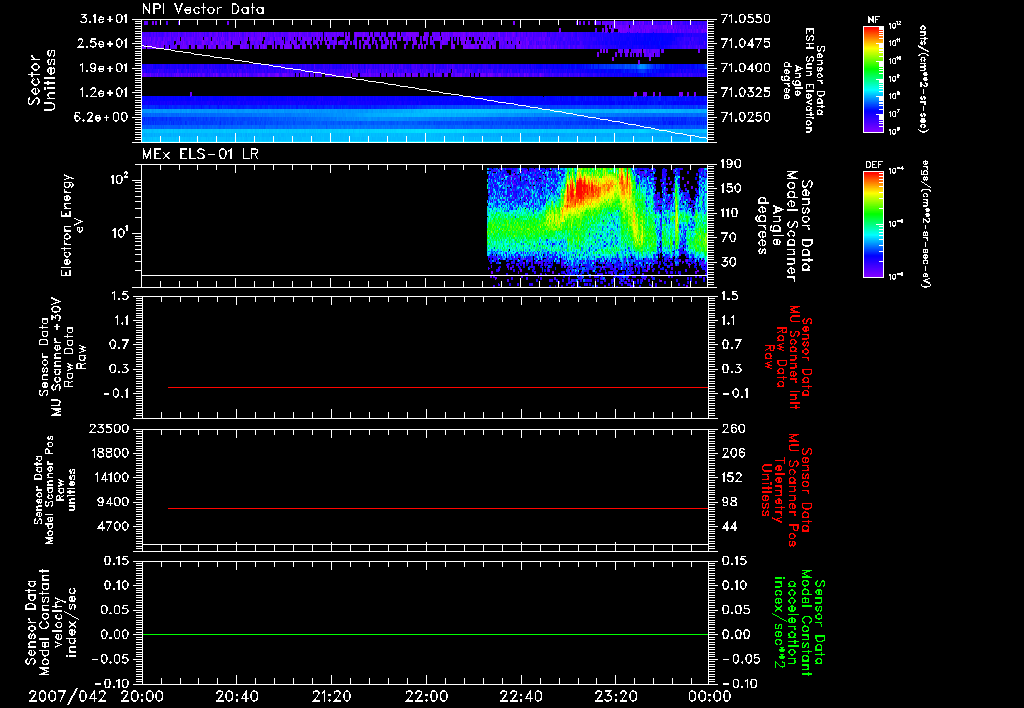Screen dimensions: 1024x708
Task: Click the white diagonal Sun elevation line
Action: point(424,91)
